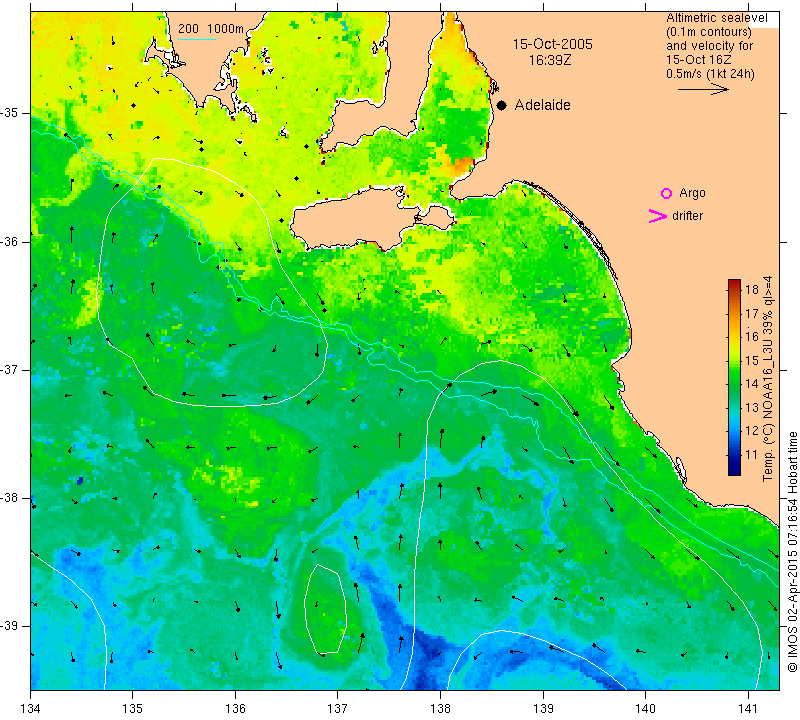Click the 15-Oct-2005 date text

point(553,44)
